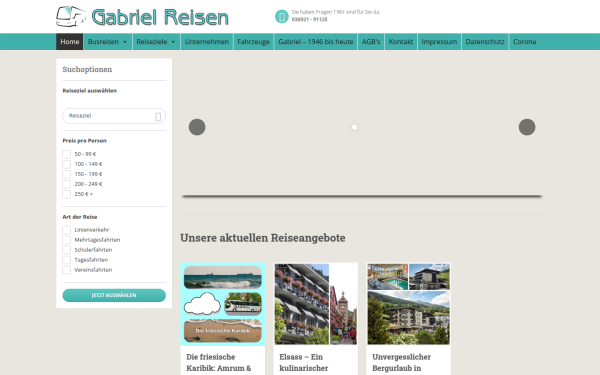Viewport: 600px width, 375px height.
Task: Go to the Datenschutz page
Action: pos(485,42)
